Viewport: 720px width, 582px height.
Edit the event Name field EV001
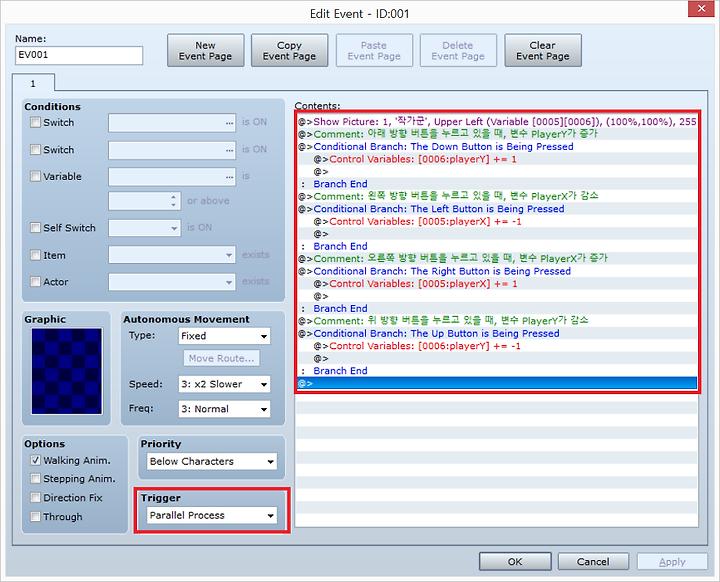coord(79,55)
